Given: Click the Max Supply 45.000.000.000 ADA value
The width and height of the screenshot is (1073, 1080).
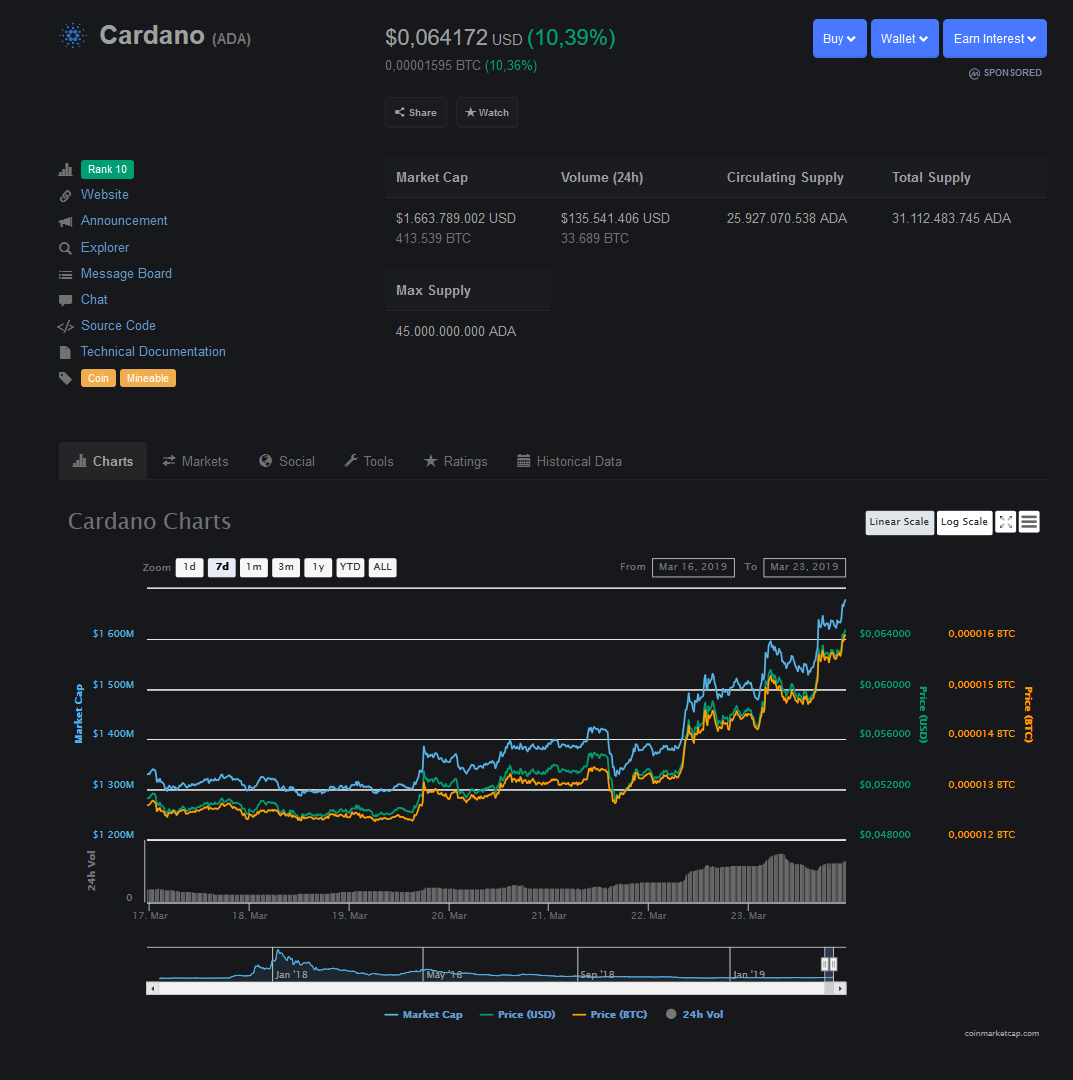Looking at the screenshot, I should click(x=455, y=331).
